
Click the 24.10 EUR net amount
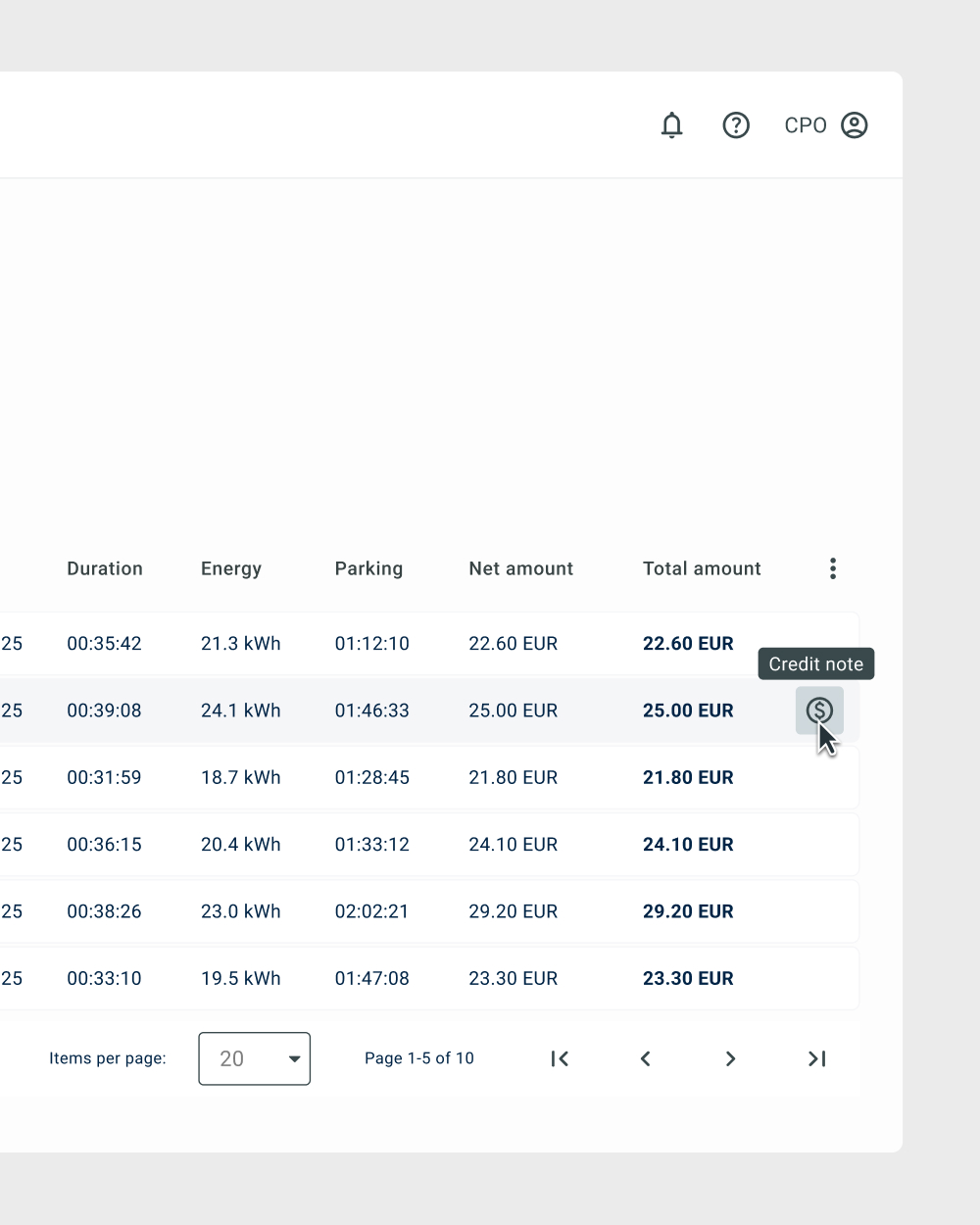[x=514, y=845]
